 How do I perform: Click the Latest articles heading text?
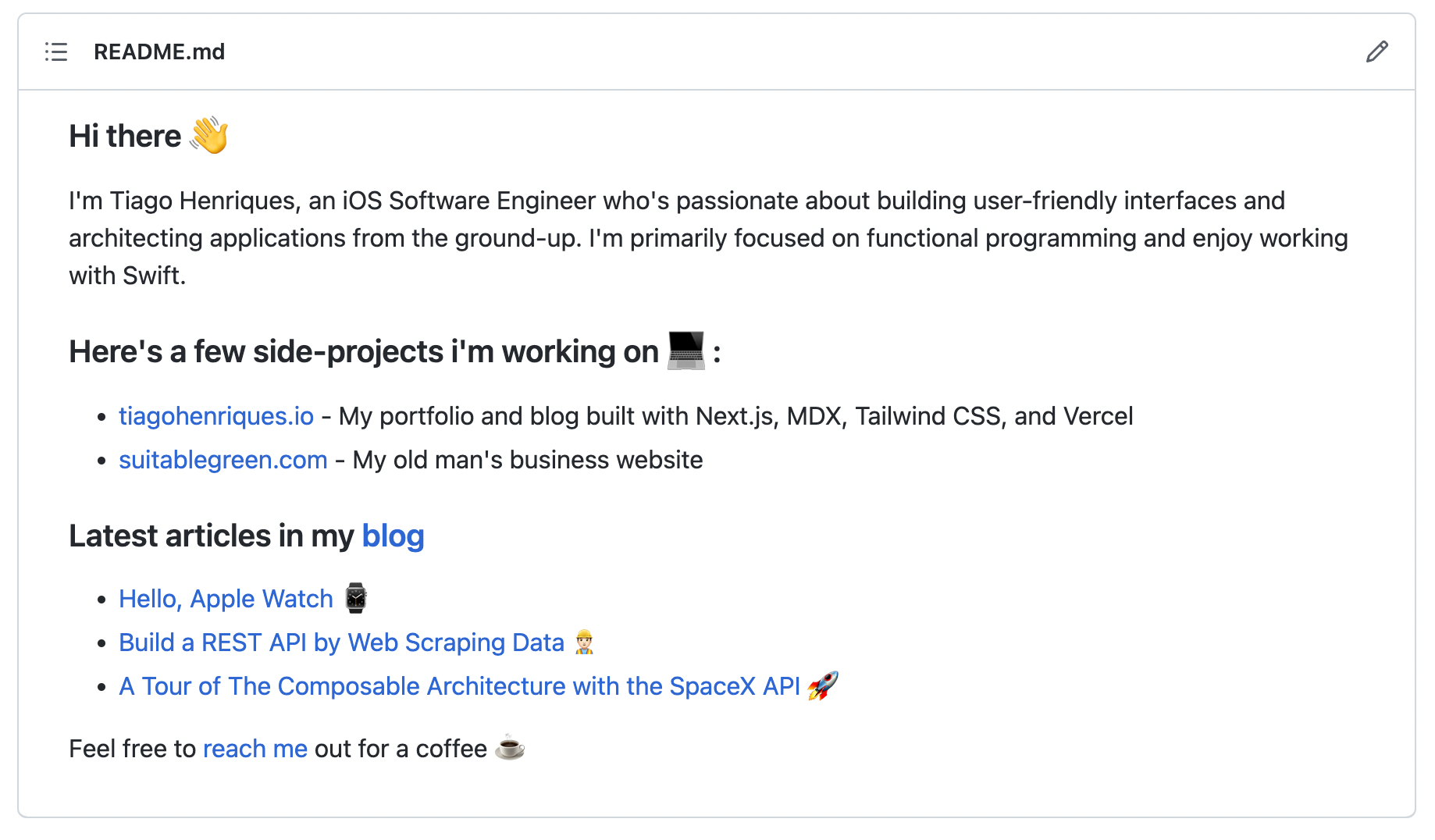211,536
